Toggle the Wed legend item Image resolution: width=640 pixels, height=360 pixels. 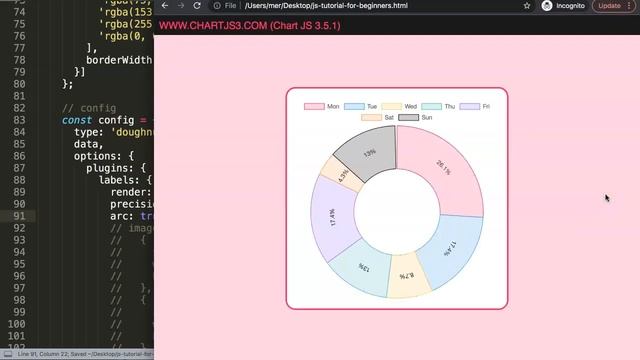pos(399,107)
